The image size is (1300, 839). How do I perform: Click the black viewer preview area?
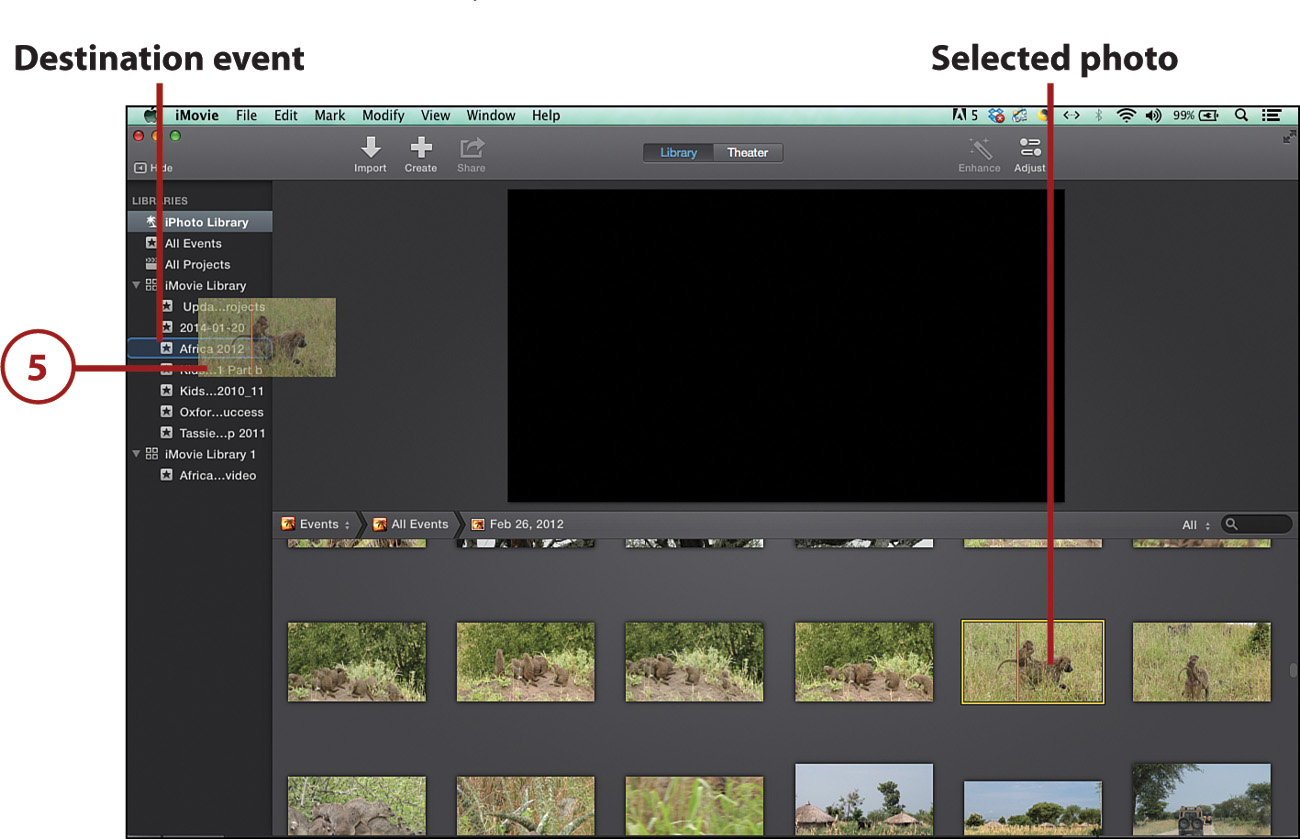[786, 346]
